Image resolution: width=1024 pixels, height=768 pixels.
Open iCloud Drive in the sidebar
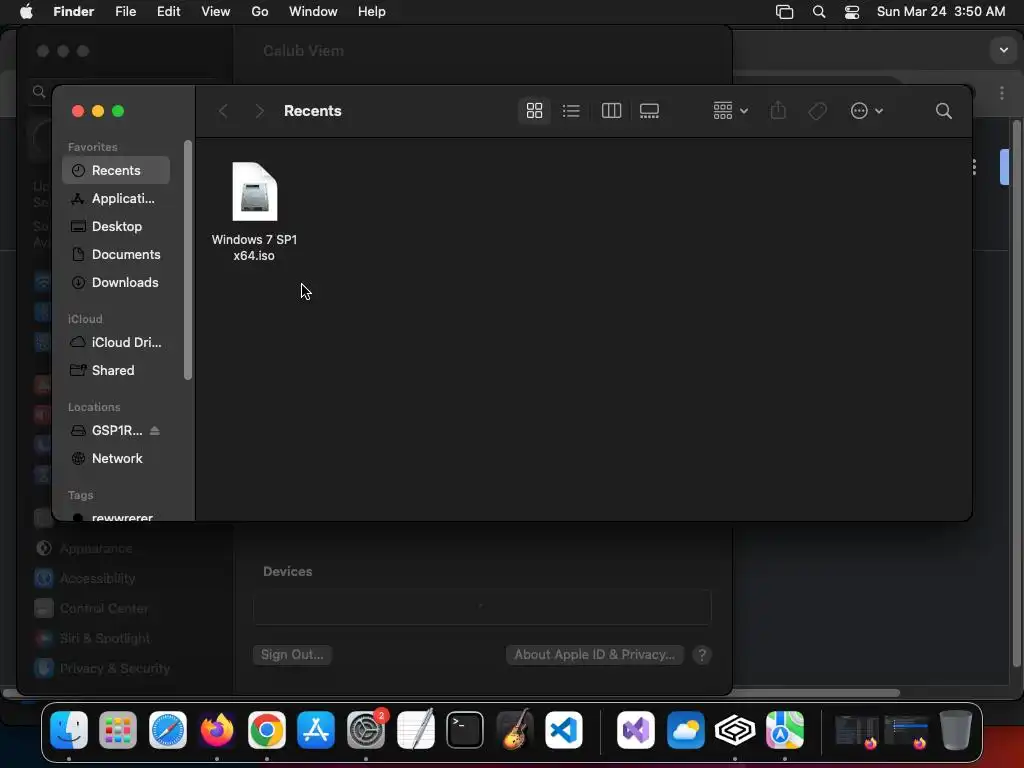pyautogui.click(x=116, y=342)
